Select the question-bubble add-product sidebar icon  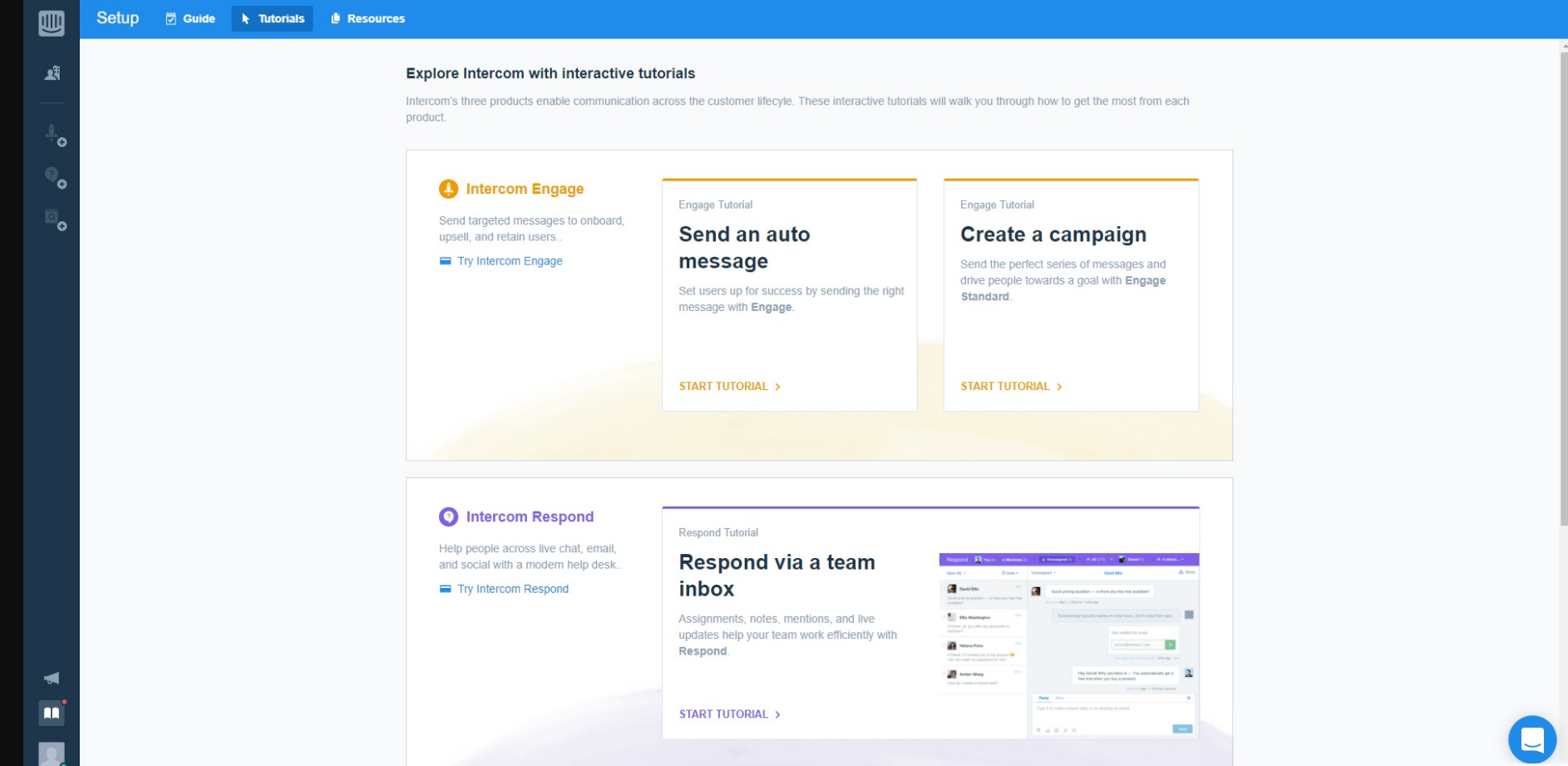pos(54,176)
